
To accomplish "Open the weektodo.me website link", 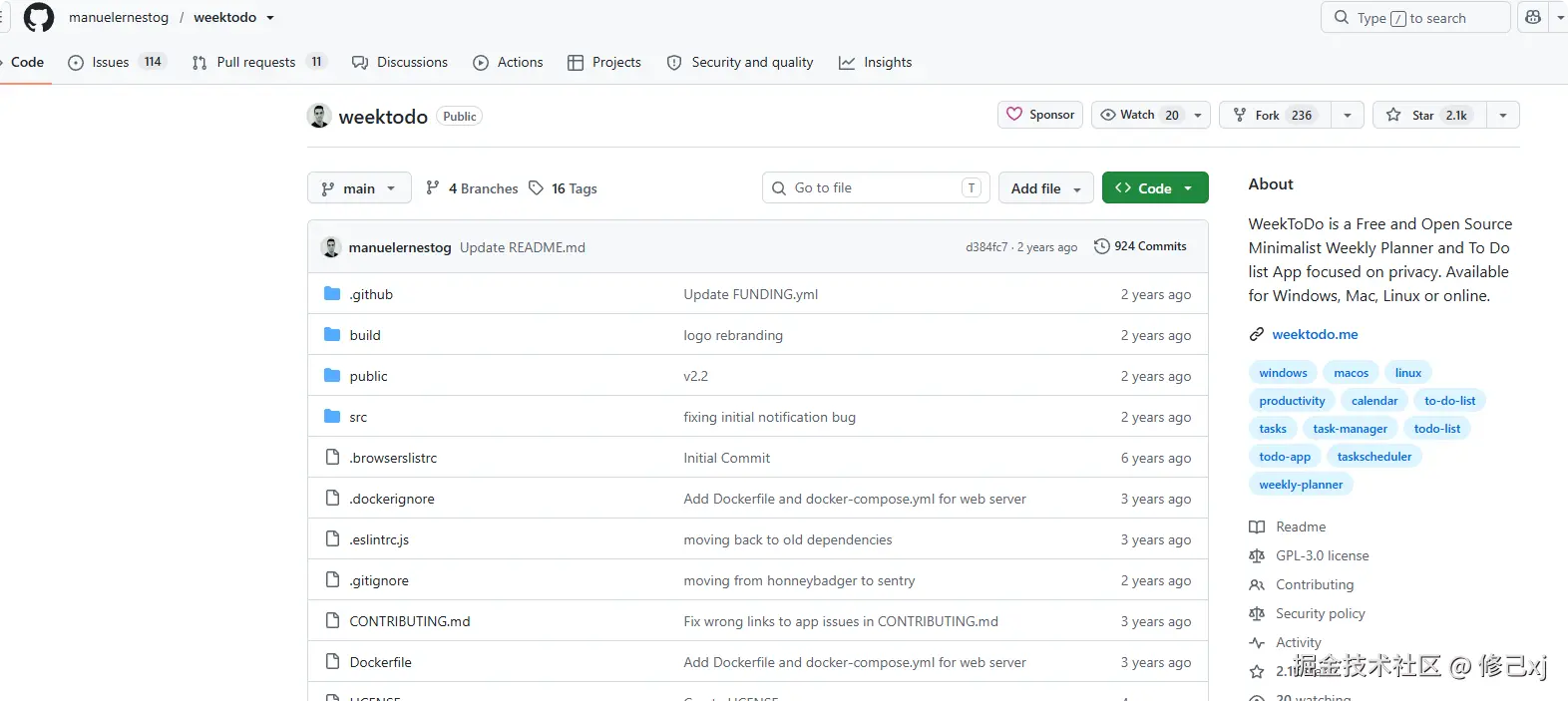I will click(x=1315, y=334).
